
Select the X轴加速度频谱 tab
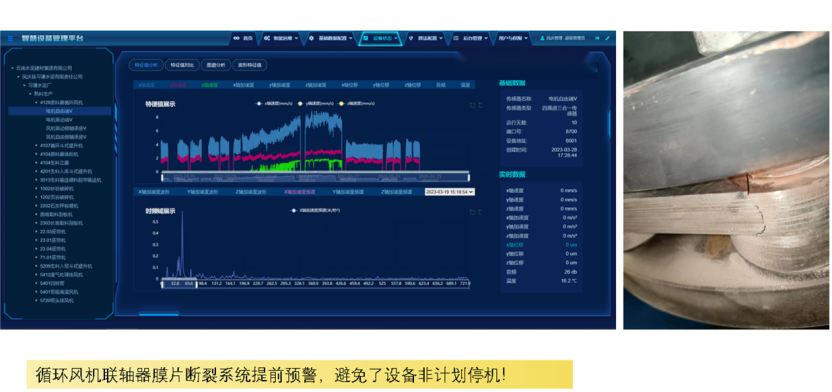point(299,192)
